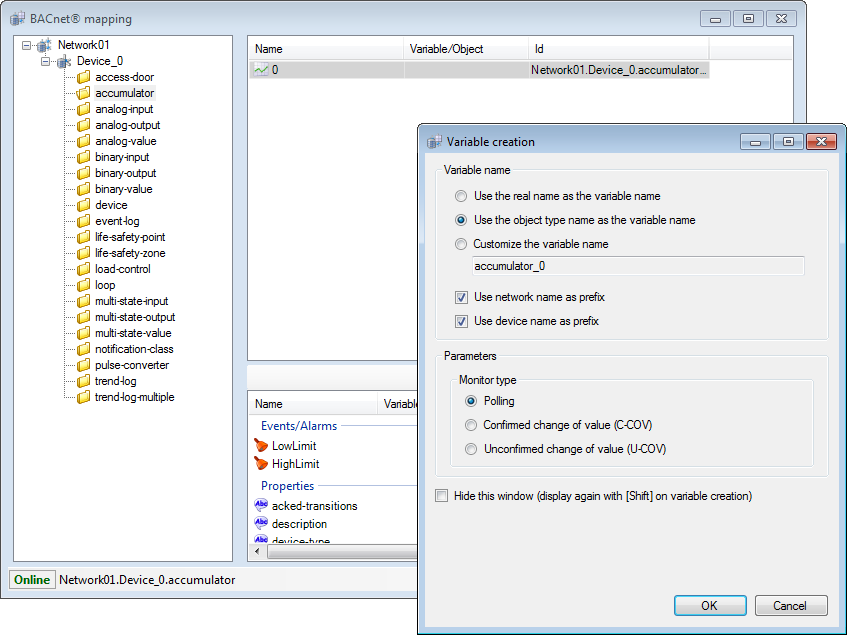Click the chart icon of object 0 row

tap(261, 70)
